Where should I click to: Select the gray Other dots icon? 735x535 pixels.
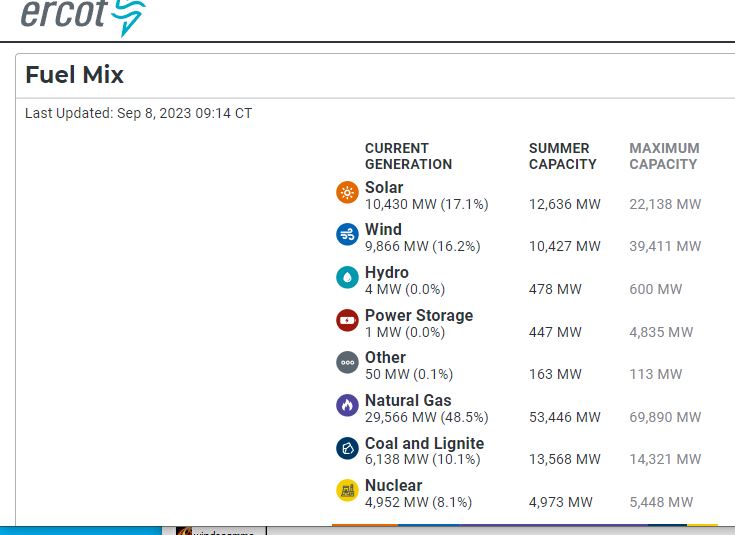[347, 362]
